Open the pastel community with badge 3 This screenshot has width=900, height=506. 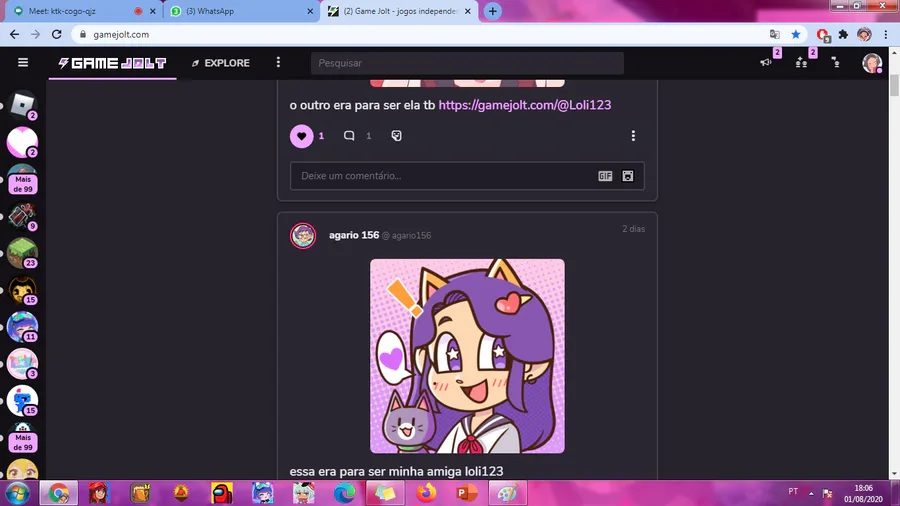[x=22, y=363]
